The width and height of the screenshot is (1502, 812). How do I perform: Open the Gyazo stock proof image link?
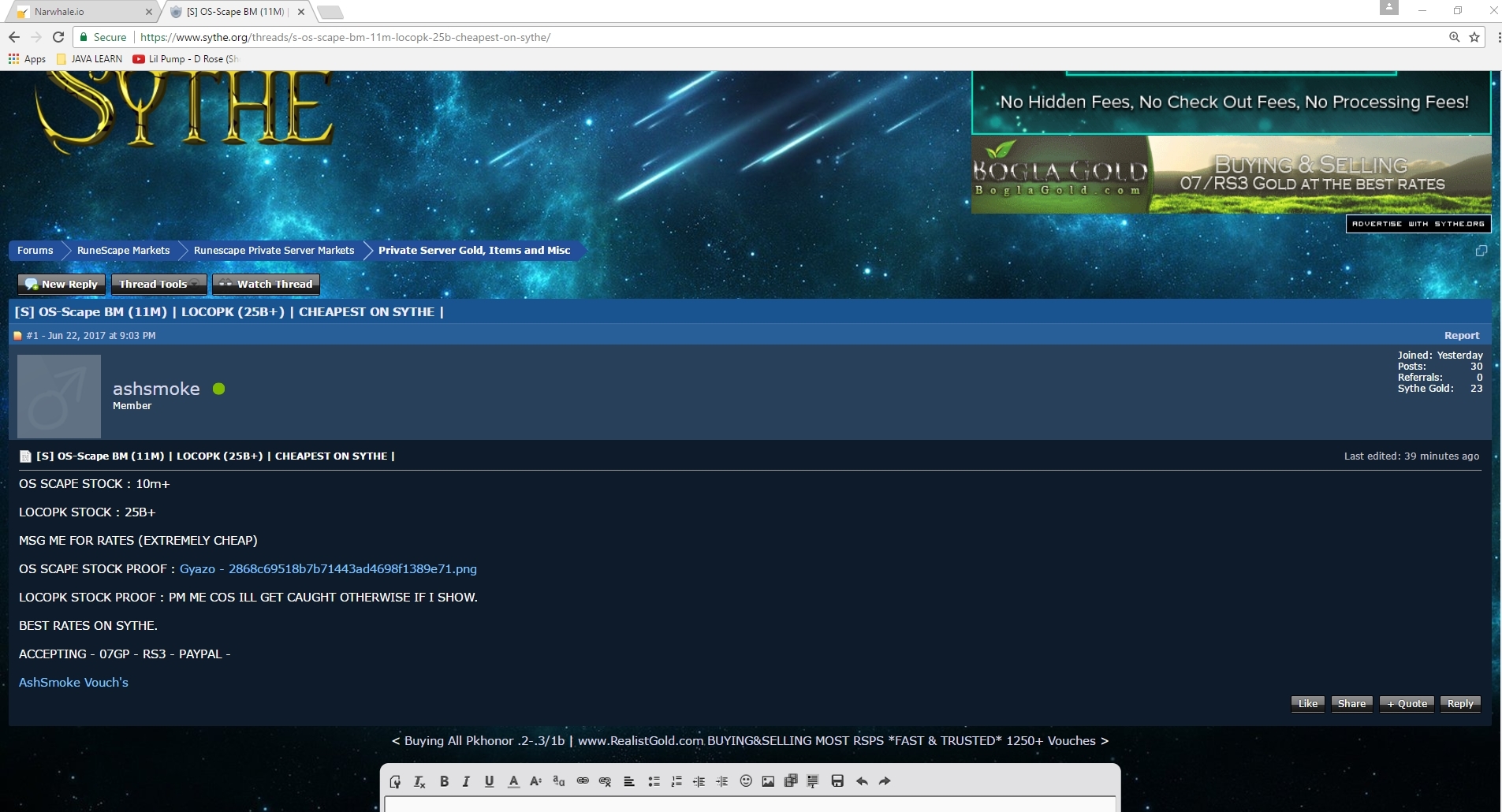pyautogui.click(x=328, y=569)
